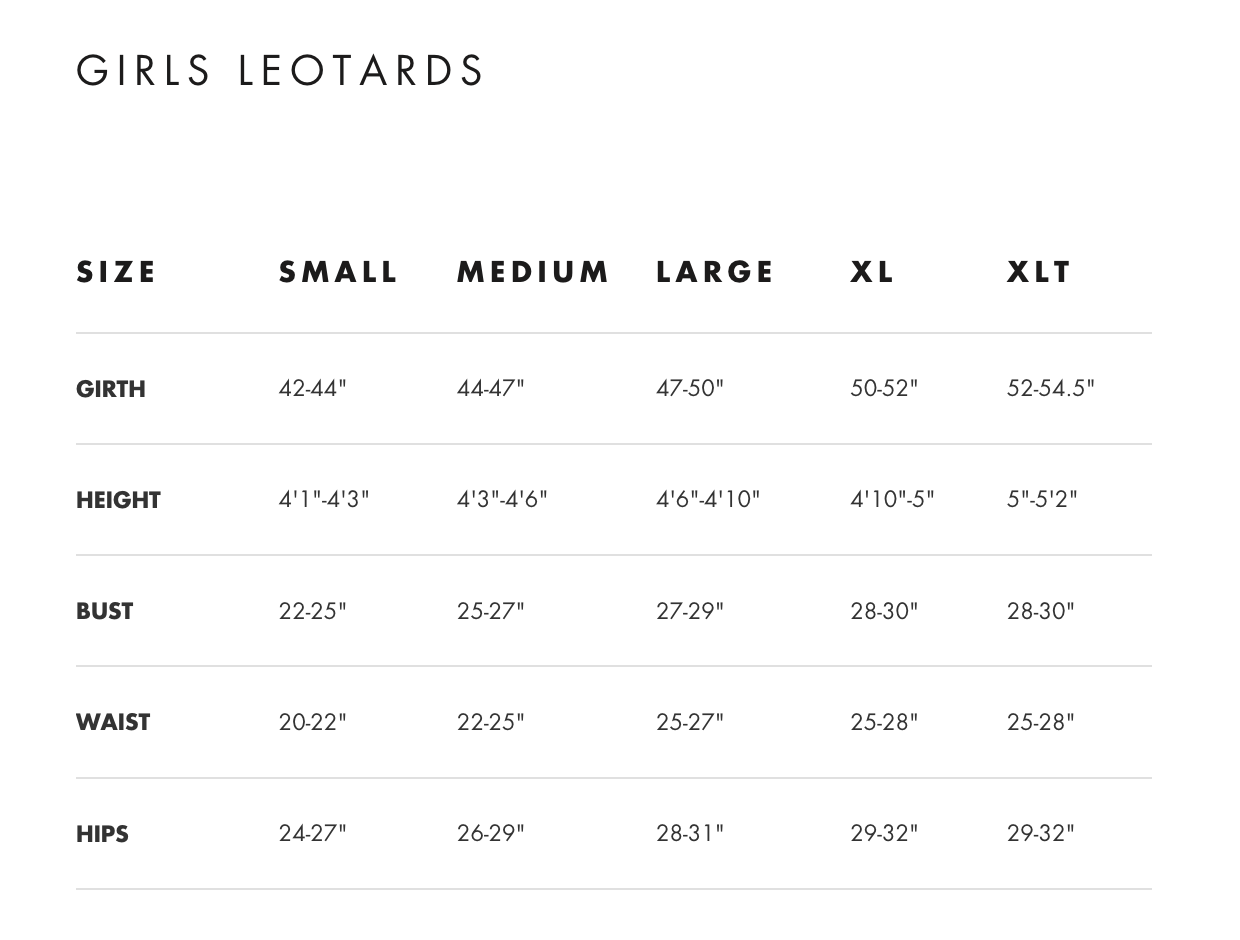
Task: Click the 42-44" girth value
Action: click(x=312, y=388)
